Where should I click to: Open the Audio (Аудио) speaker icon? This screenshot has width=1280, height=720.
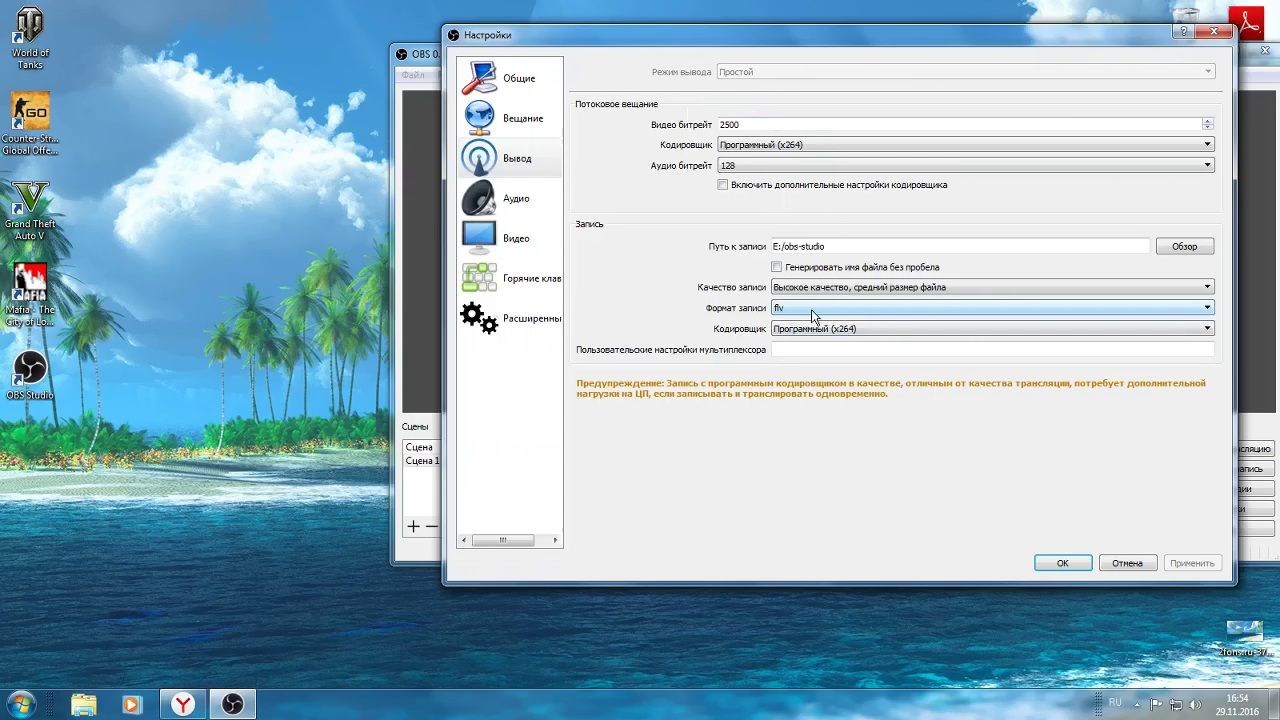point(479,198)
